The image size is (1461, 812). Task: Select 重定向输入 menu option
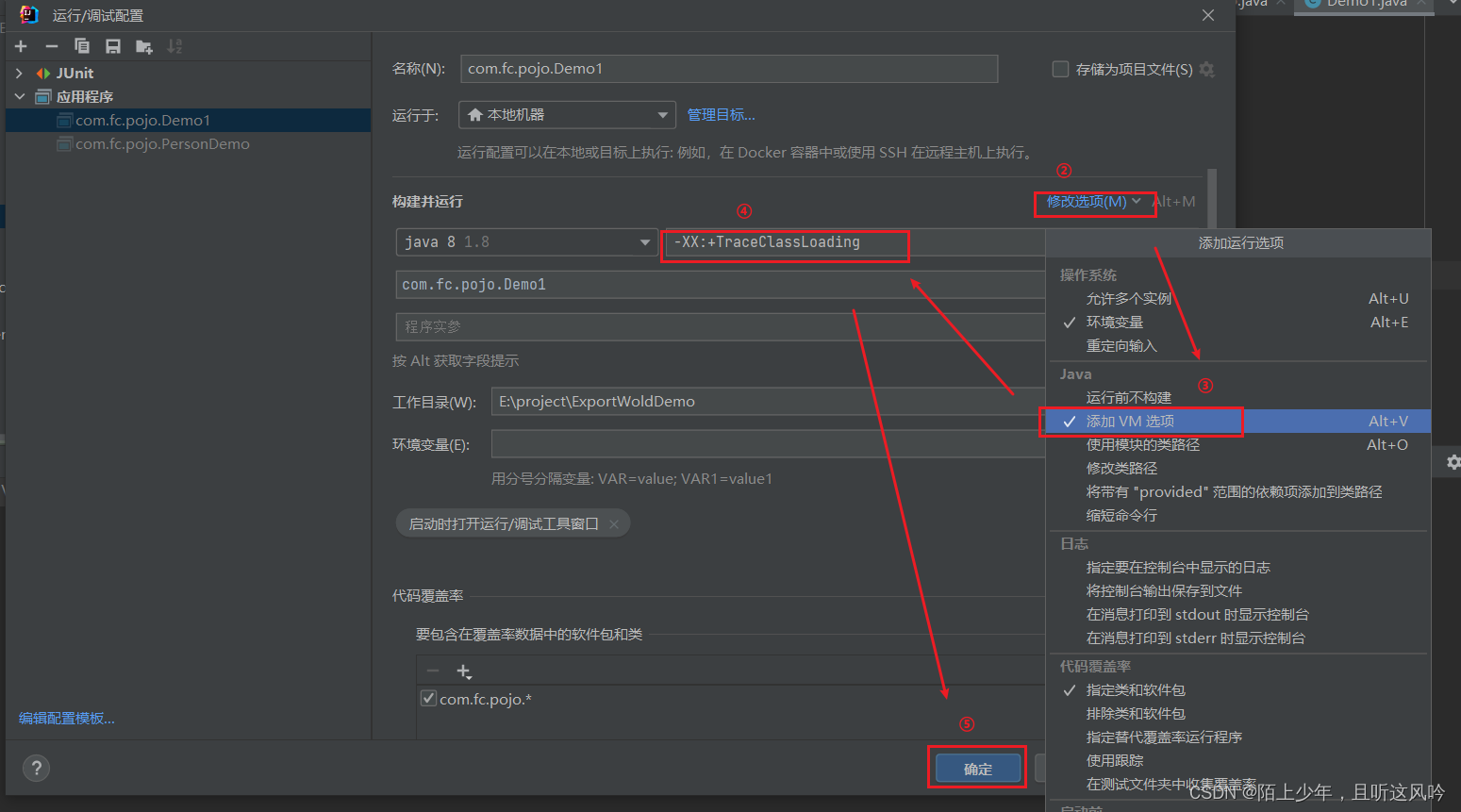[1238, 346]
